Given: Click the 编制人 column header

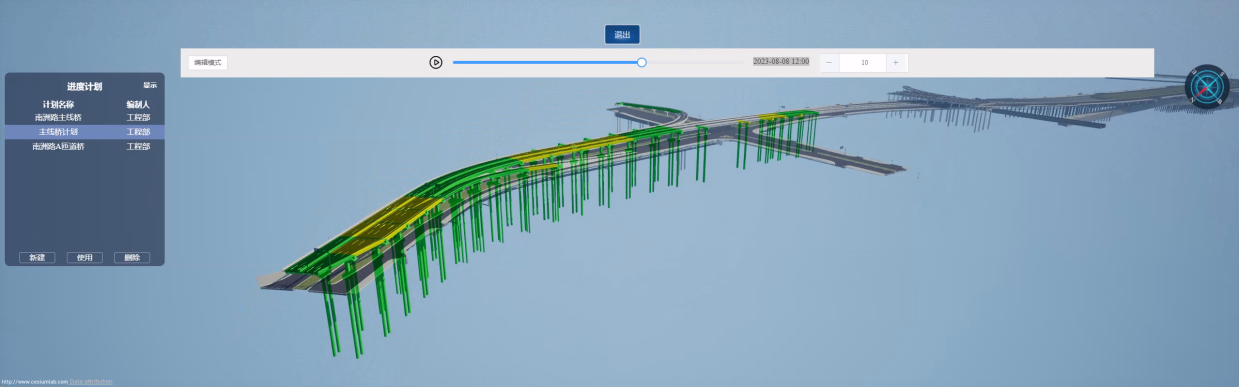Looking at the screenshot, I should coord(138,104).
